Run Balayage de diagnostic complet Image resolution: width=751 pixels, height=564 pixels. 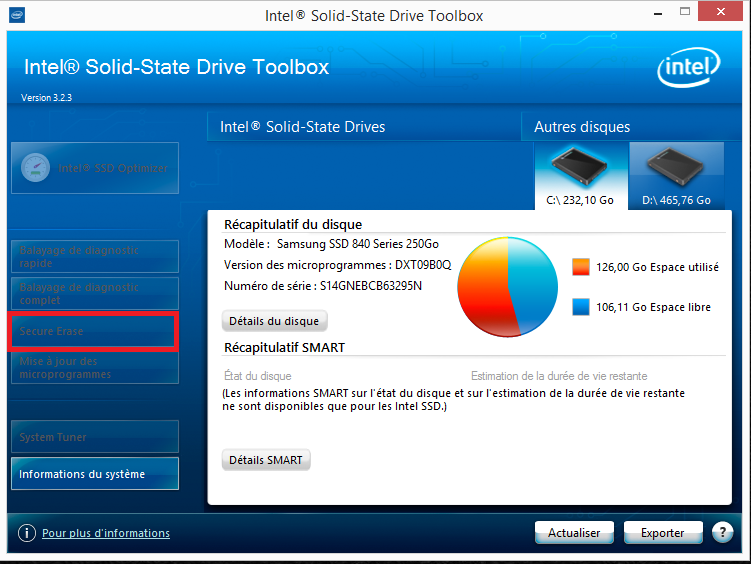point(95,293)
